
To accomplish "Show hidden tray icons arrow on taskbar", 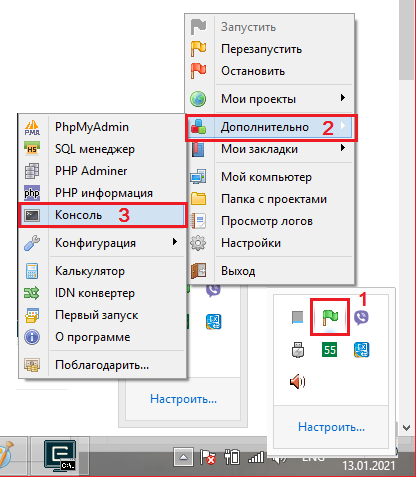I will click(183, 457).
